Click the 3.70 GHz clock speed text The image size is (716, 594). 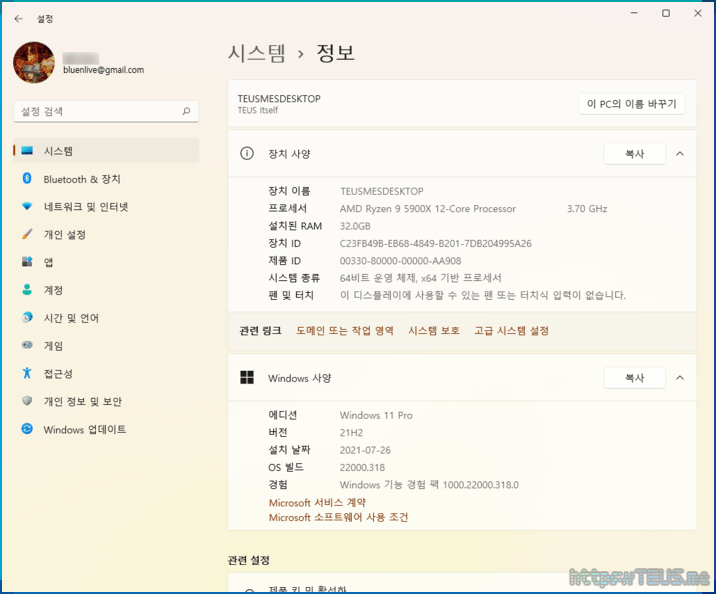pyautogui.click(x=587, y=209)
